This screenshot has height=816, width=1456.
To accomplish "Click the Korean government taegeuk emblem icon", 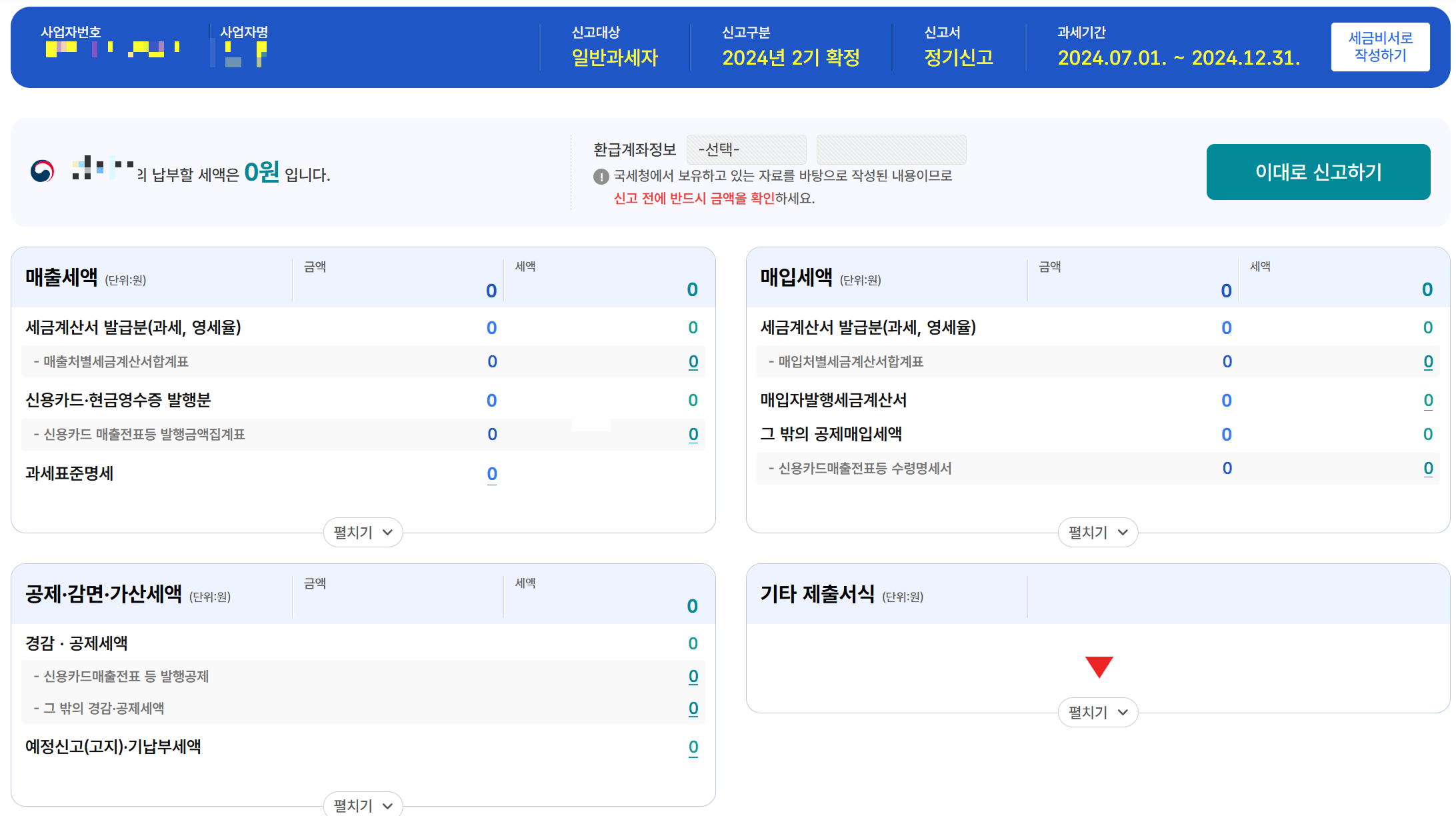I will [42, 171].
